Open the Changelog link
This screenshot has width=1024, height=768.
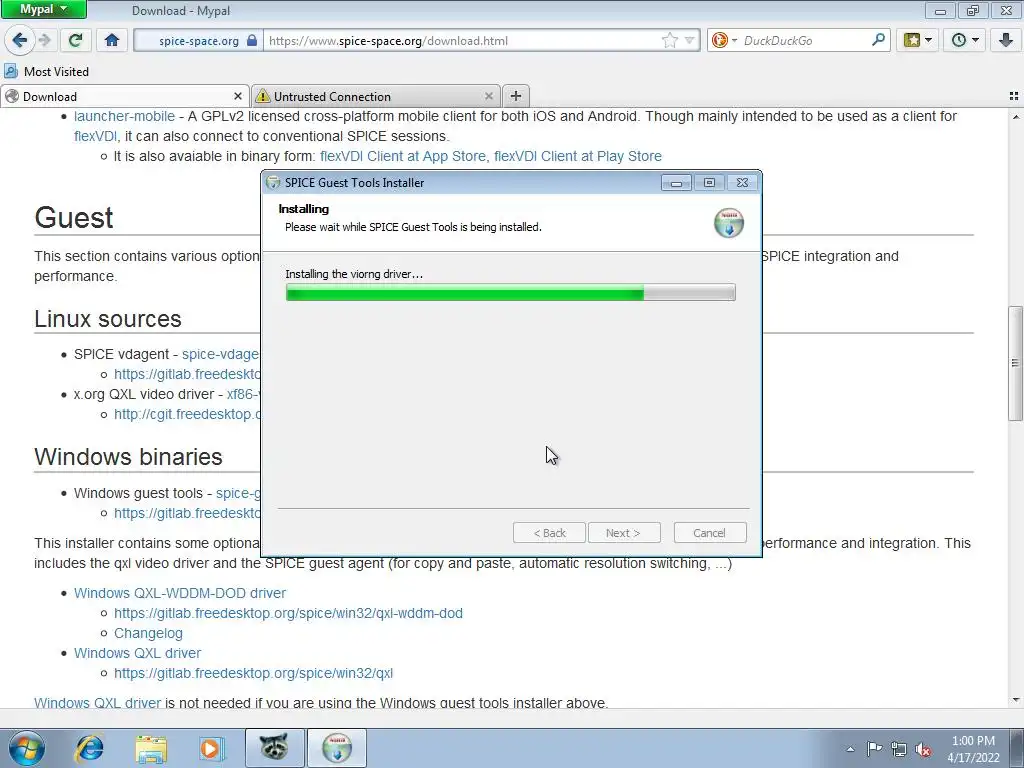click(148, 633)
